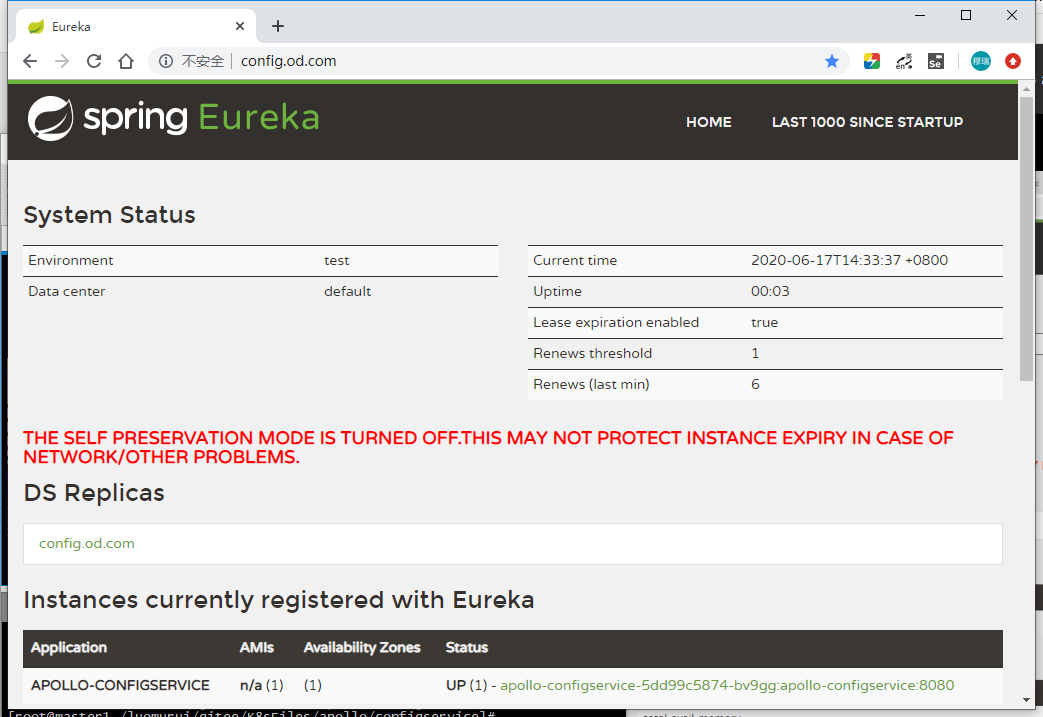Open the config.od.com DS replica link
This screenshot has width=1043, height=717.
click(x=86, y=543)
